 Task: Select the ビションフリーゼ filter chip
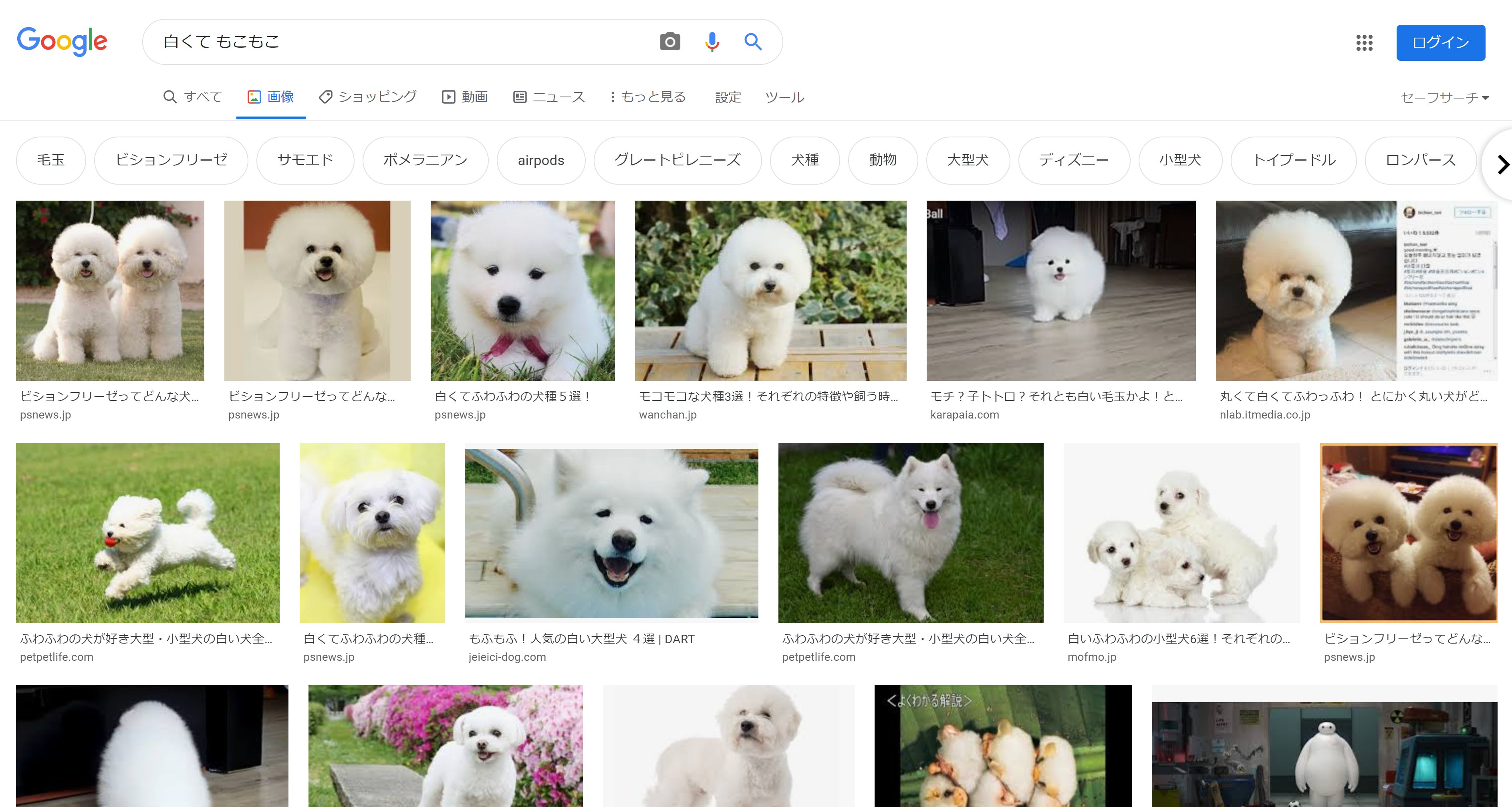pyautogui.click(x=171, y=160)
